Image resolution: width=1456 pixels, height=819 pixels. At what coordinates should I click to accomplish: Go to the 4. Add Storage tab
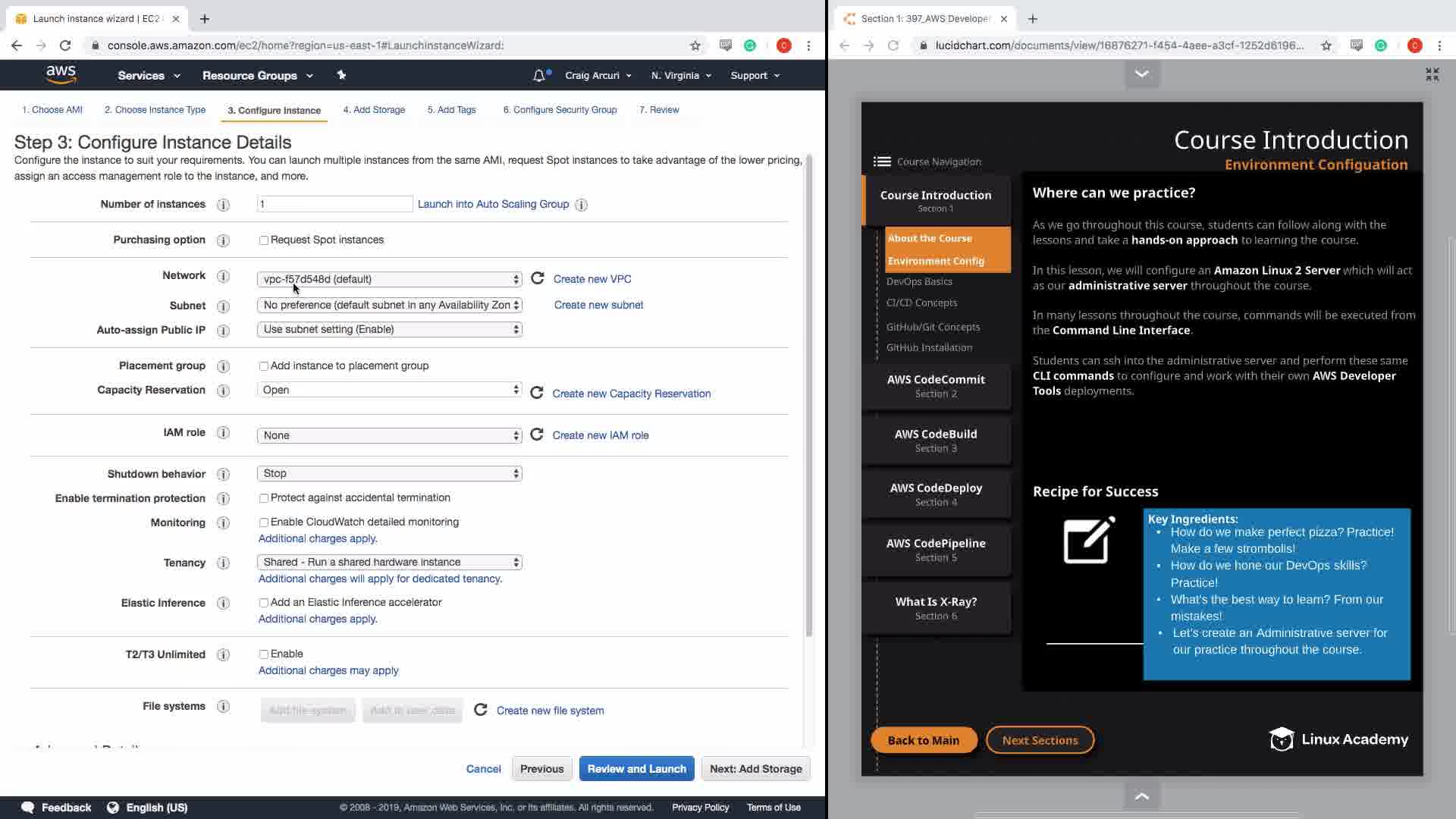[x=374, y=110]
